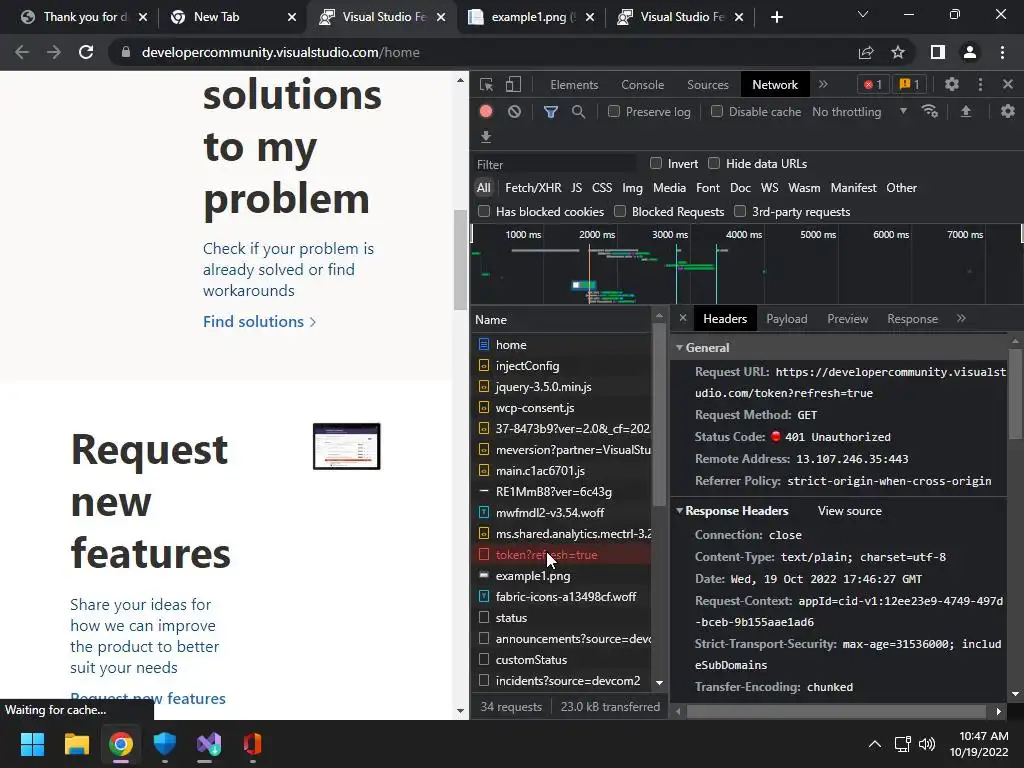Reload the page with refresh icon

(86, 52)
